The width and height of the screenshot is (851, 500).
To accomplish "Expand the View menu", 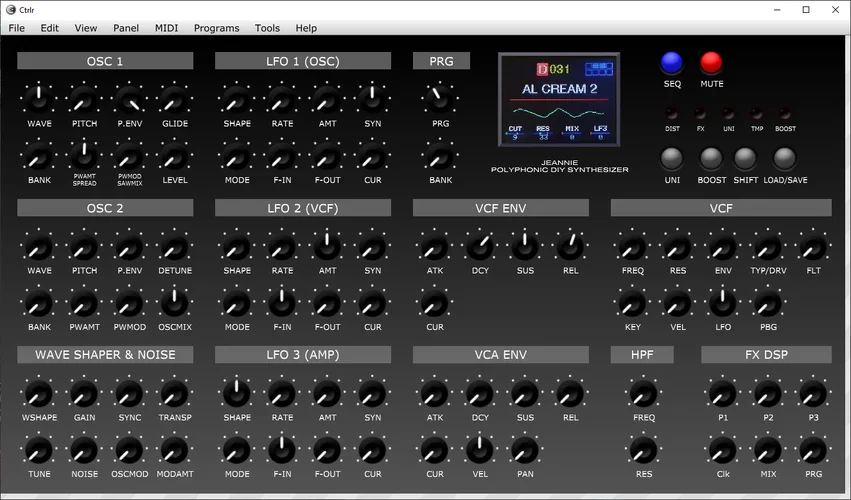I will [x=86, y=28].
